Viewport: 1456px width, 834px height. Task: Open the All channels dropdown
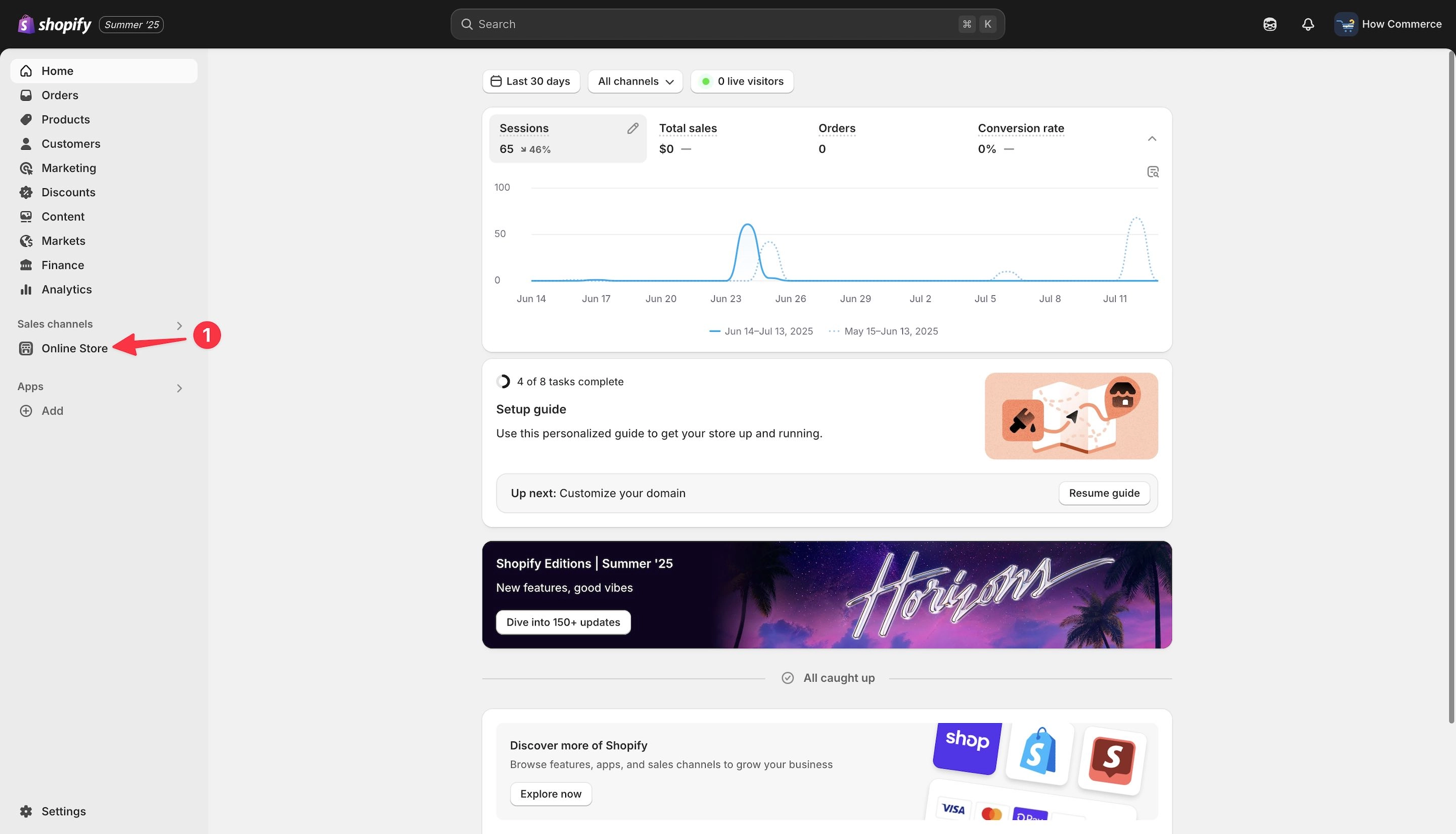(635, 81)
